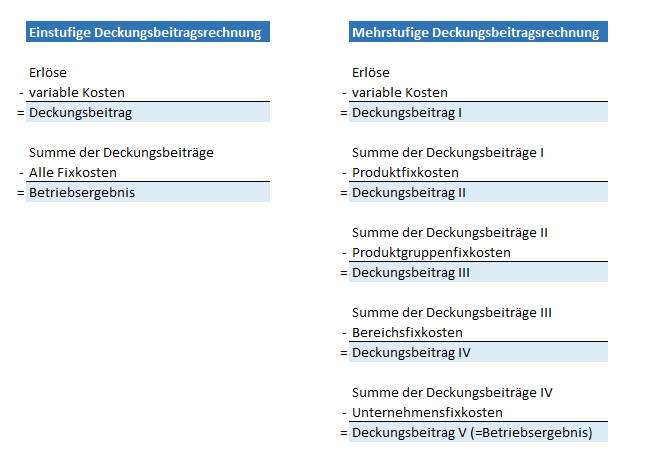Select the Deckungsbeitrag III result cell
Viewport: 648px width, 457px height.
411,272
